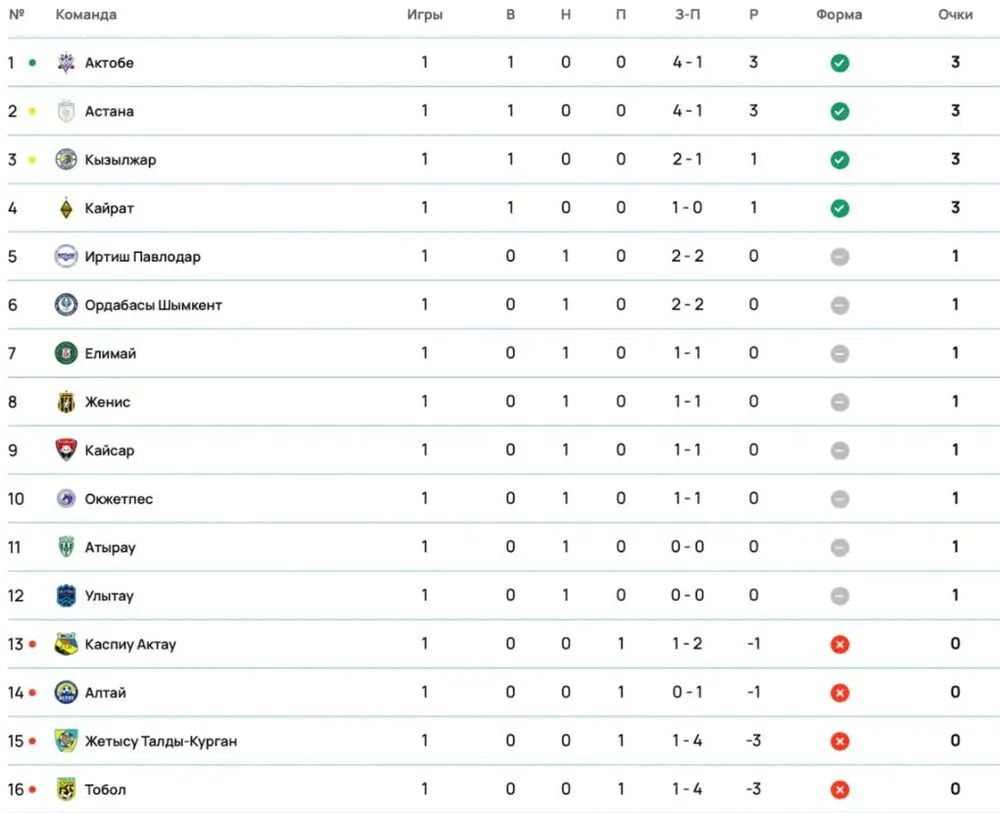Open the Ордабасы Шымкент team page
Viewport: 1000px width, 813px height.
tap(153, 305)
